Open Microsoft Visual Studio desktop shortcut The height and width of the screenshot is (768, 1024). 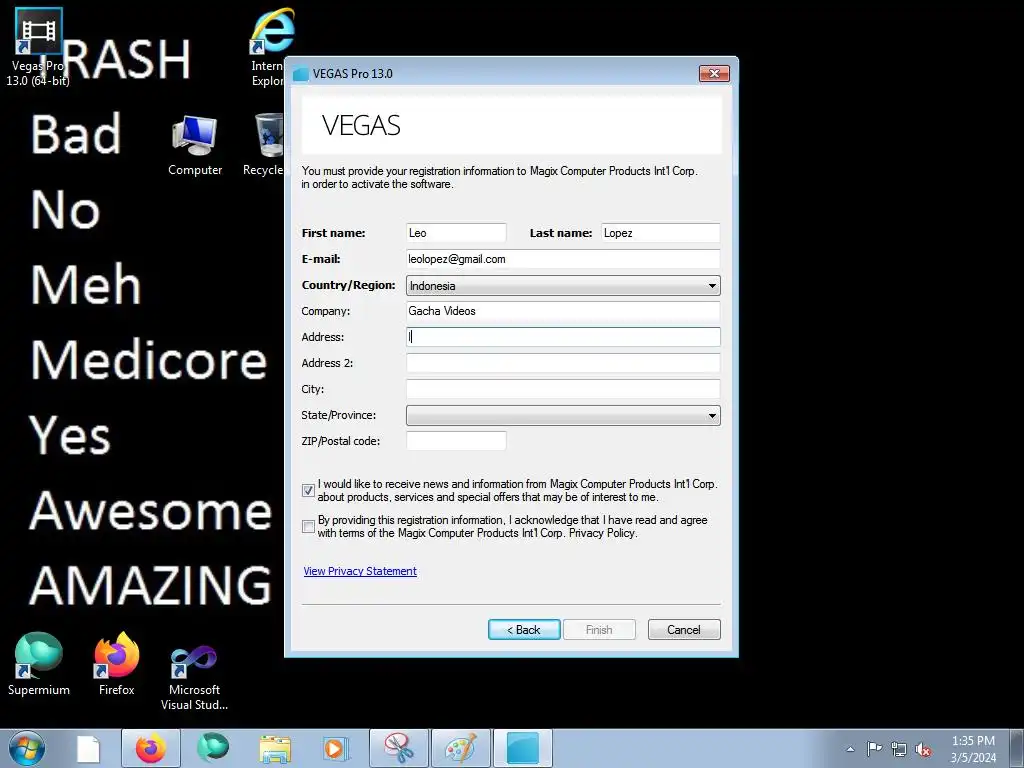pyautogui.click(x=195, y=677)
